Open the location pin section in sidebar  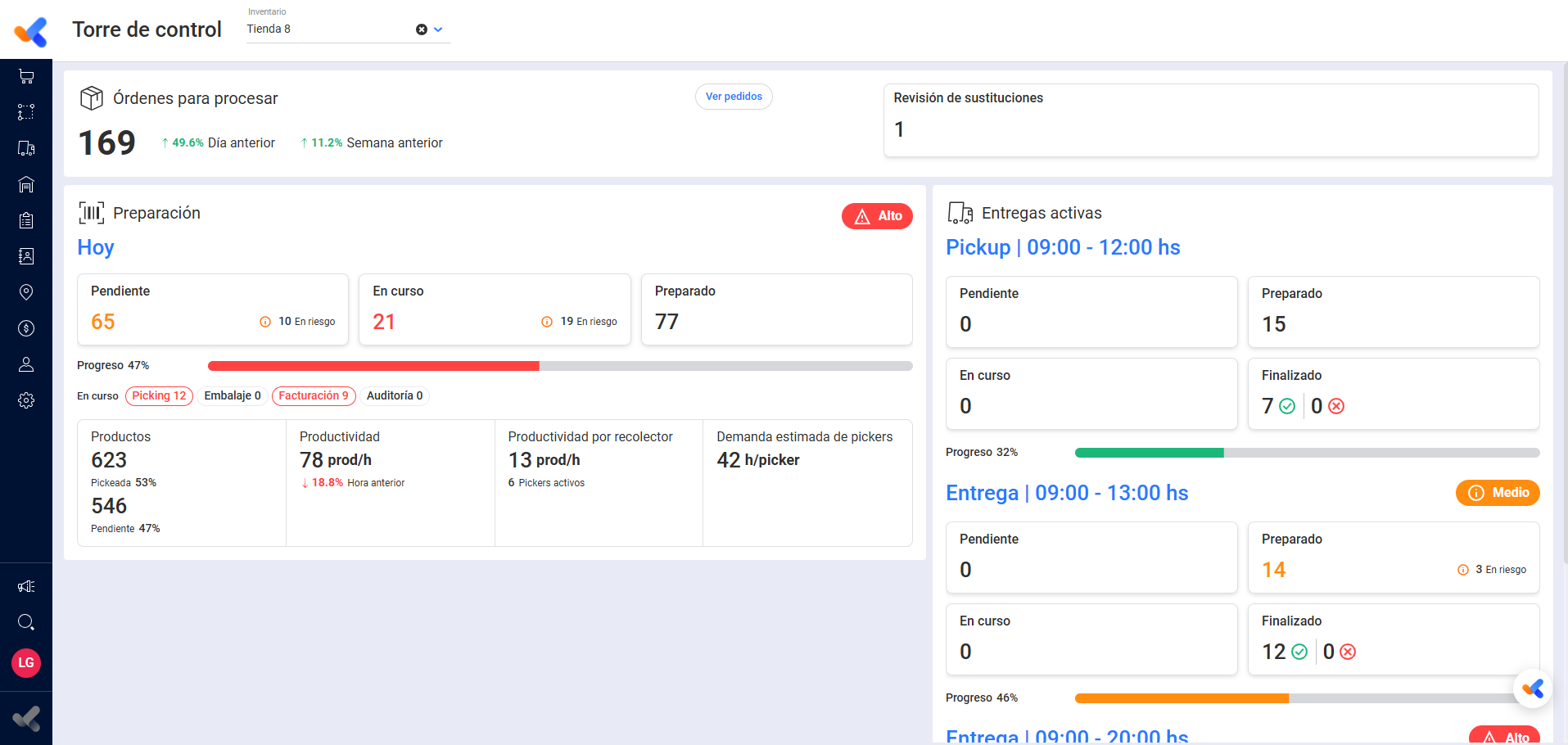point(26,292)
